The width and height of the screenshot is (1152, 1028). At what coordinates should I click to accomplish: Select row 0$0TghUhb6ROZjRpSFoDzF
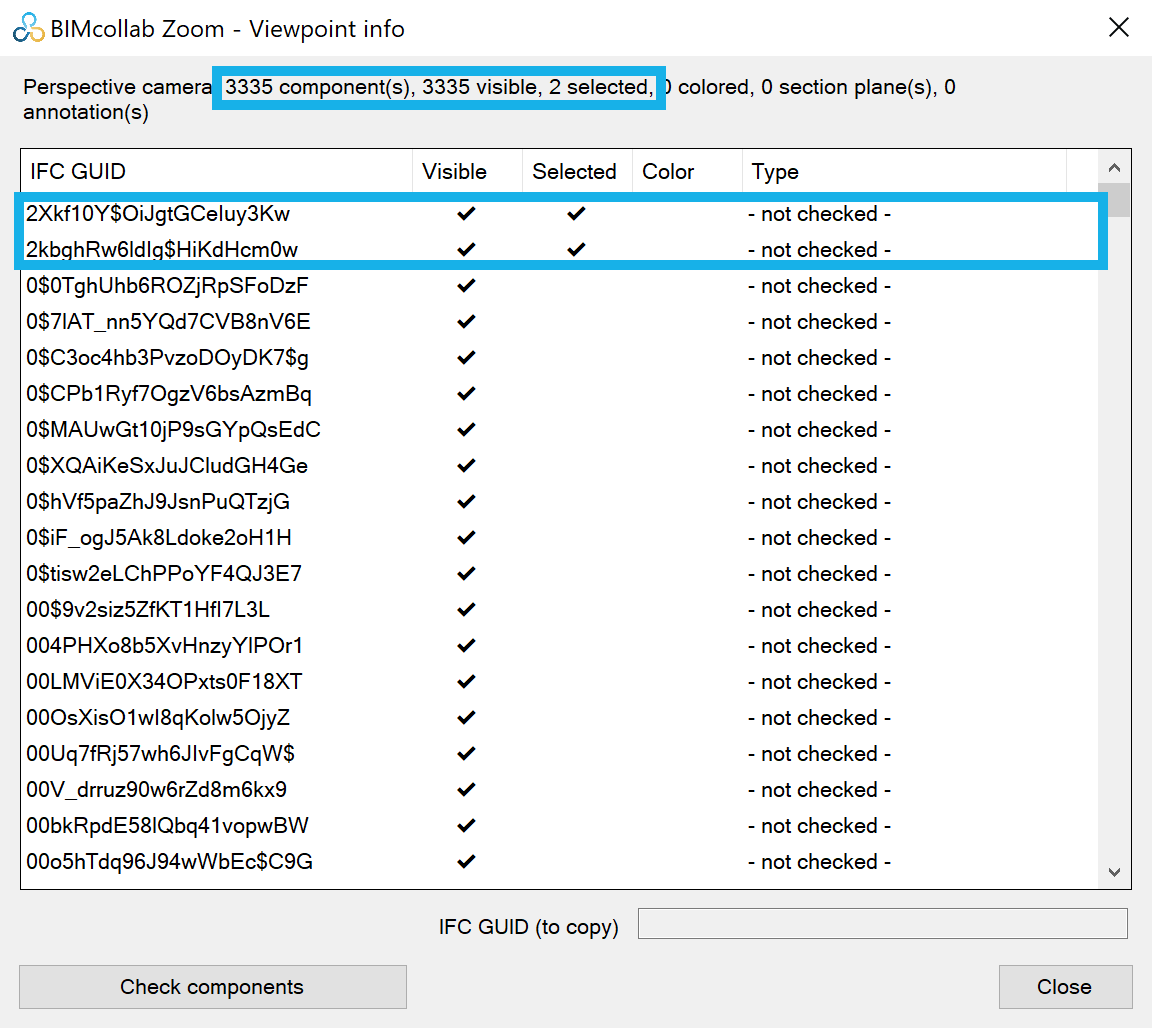(560, 286)
